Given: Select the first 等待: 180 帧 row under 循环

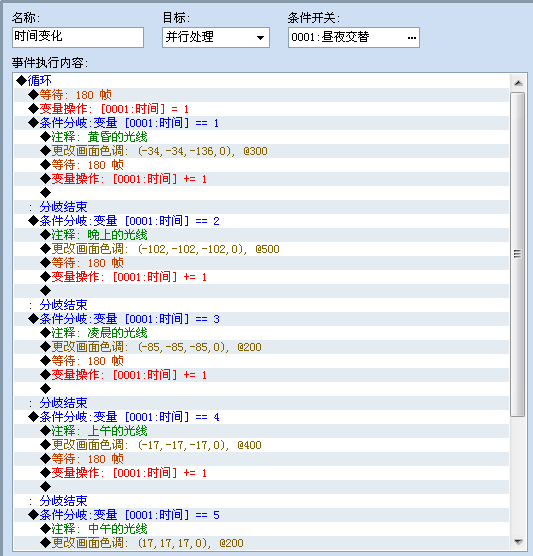Looking at the screenshot, I should click(261, 95).
